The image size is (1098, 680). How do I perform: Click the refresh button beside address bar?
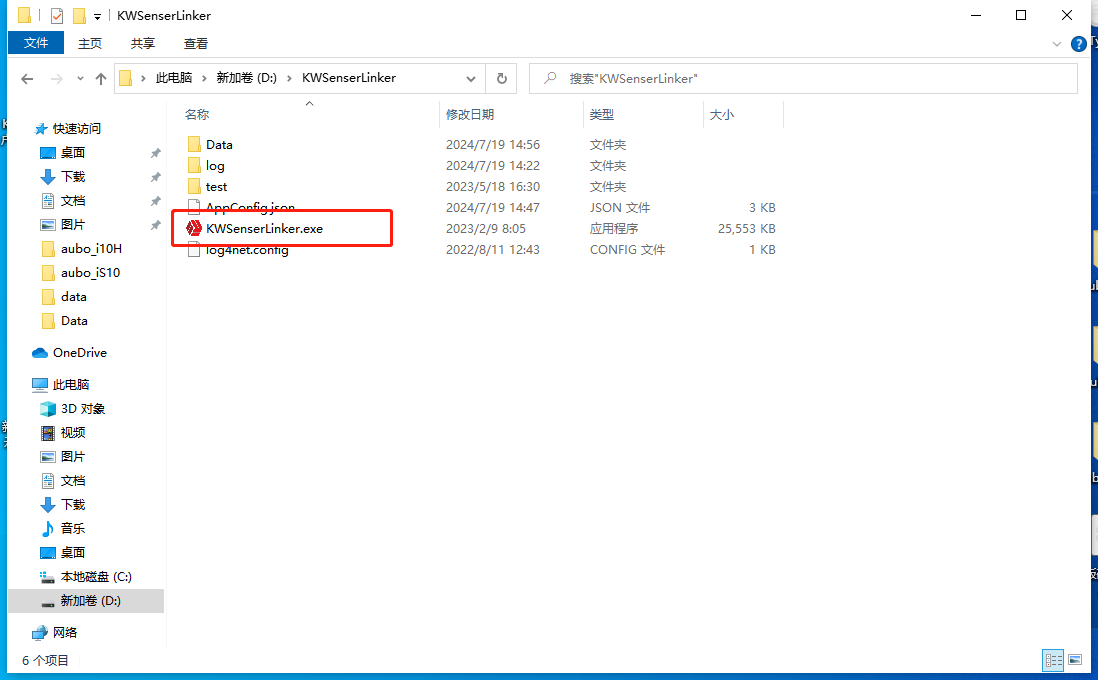pos(501,78)
